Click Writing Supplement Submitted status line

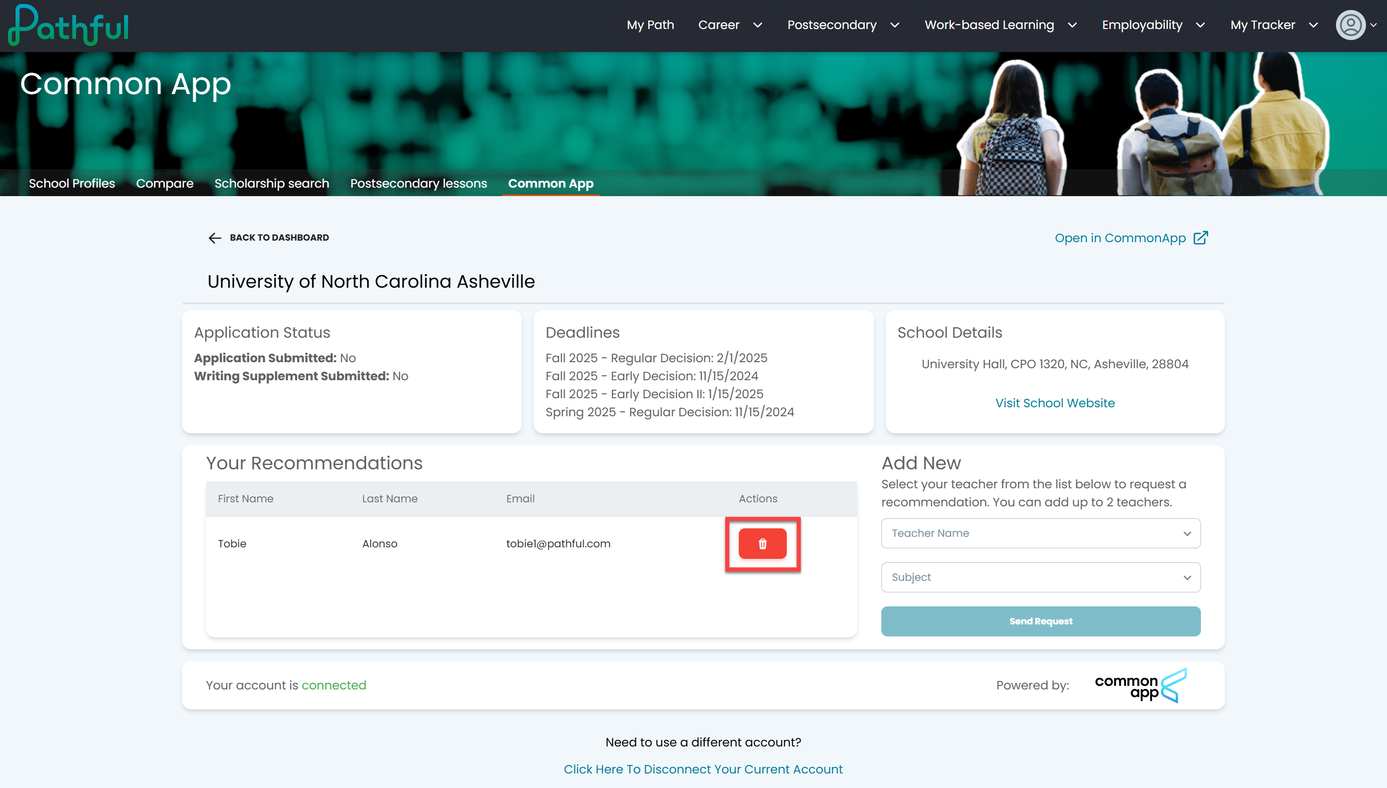click(x=301, y=376)
